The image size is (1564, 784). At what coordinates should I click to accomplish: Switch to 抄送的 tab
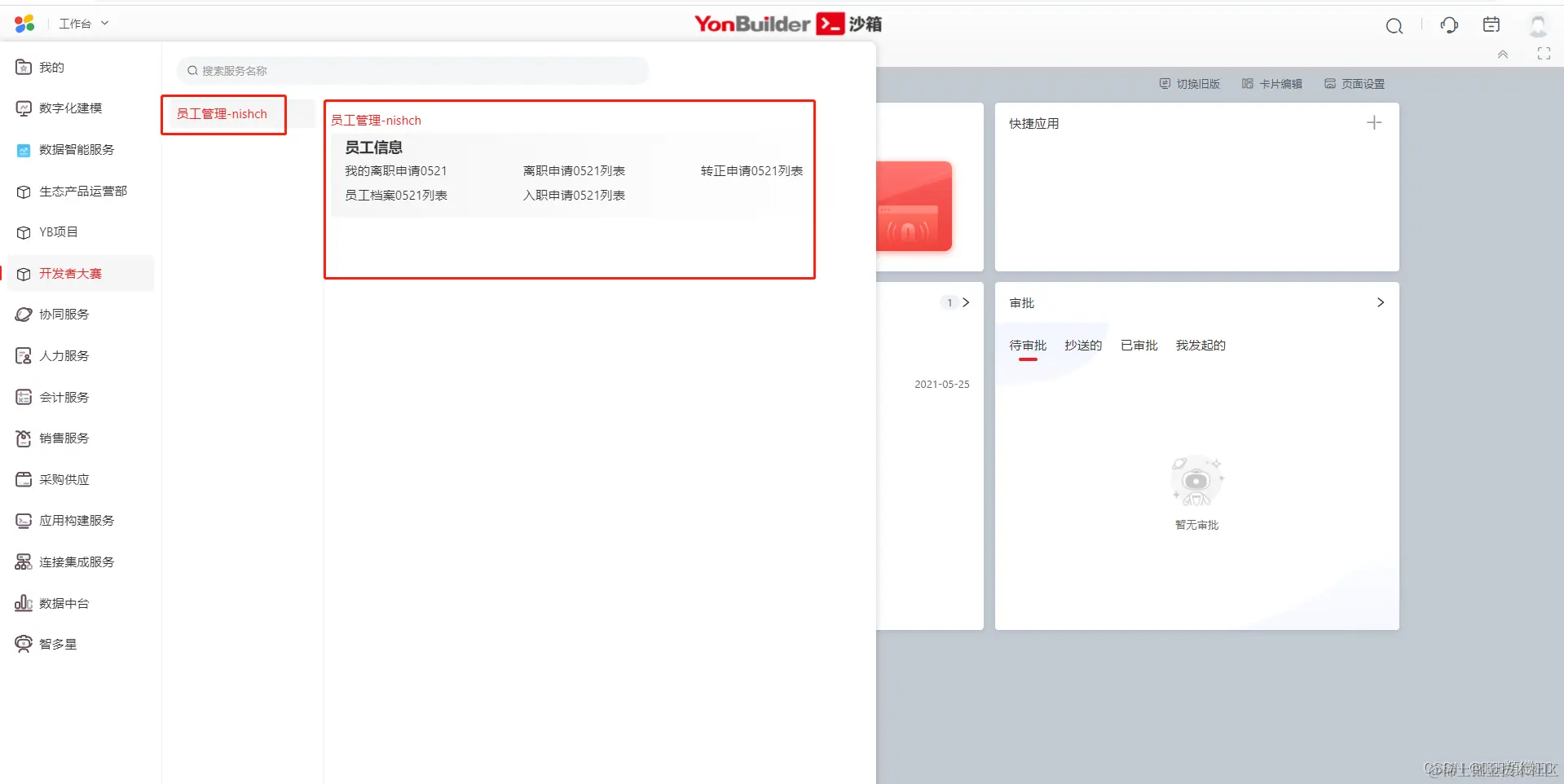(1083, 346)
